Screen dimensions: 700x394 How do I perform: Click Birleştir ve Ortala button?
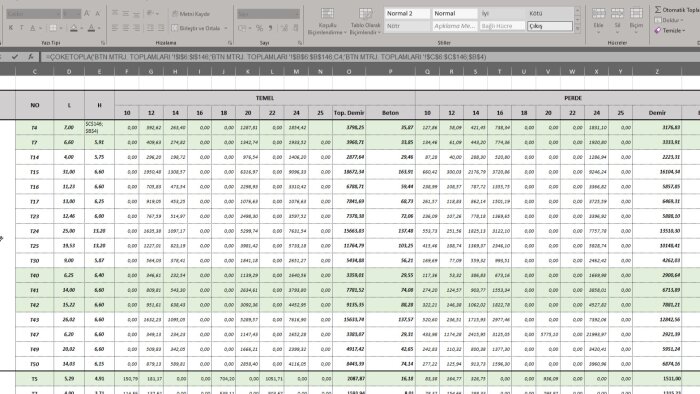[x=196, y=28]
